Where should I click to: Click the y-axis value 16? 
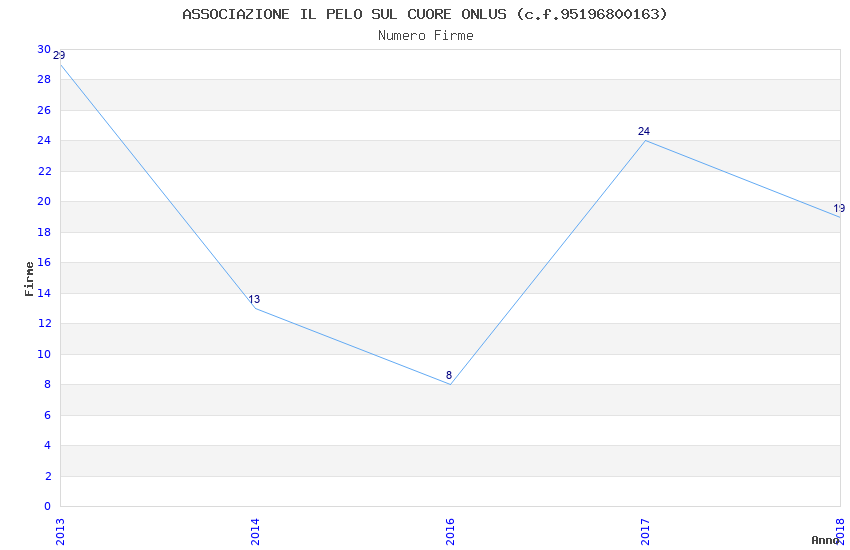coord(44,262)
